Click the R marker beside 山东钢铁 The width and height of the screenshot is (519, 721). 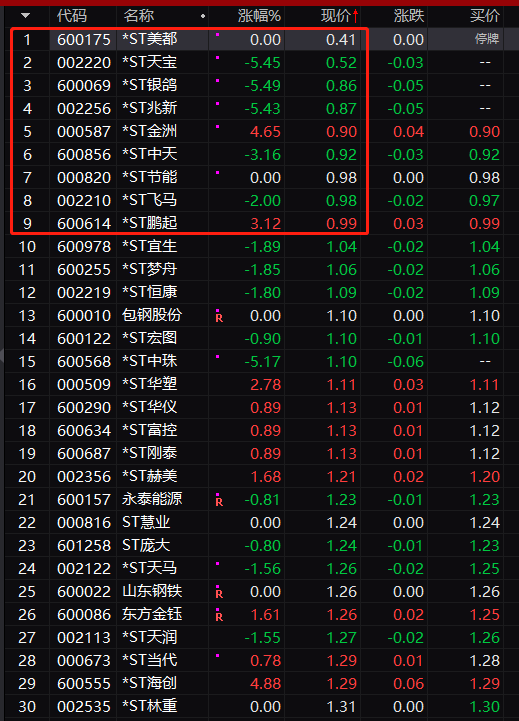pyautogui.click(x=219, y=594)
